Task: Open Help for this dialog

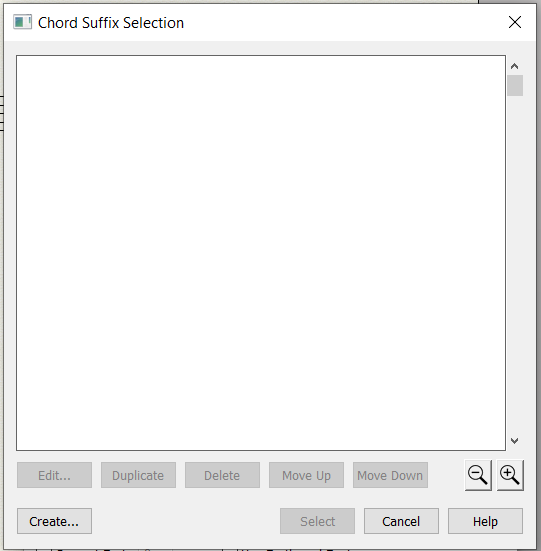Action: coord(485,521)
